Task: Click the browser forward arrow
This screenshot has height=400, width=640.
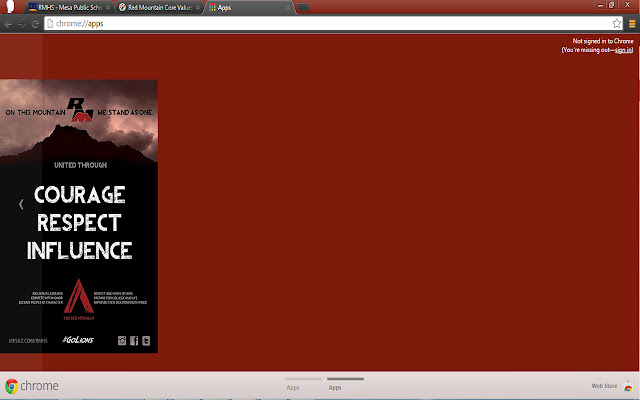Action: (x=21, y=24)
